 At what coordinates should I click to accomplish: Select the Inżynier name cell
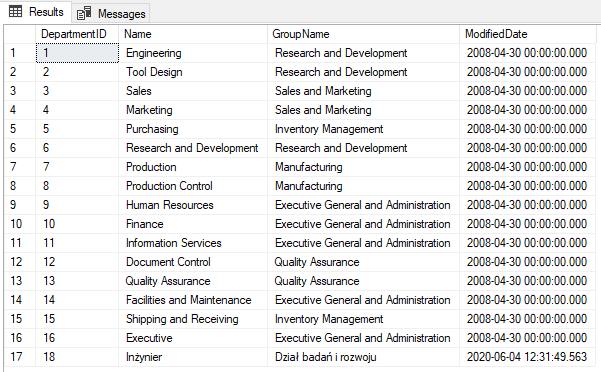point(193,357)
